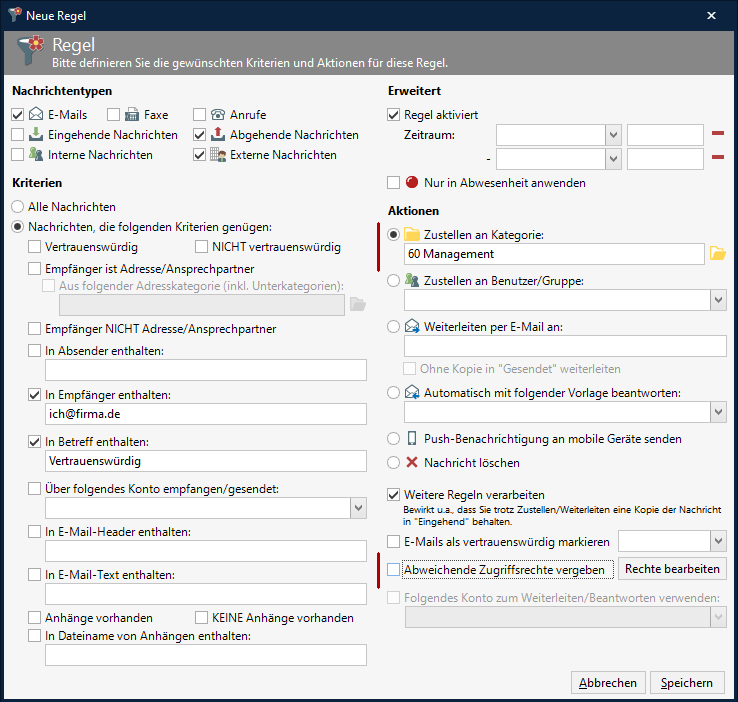This screenshot has width=738, height=702.
Task: Click the mobile phone icon for Push-Benachrichtigung
Action: [412, 439]
